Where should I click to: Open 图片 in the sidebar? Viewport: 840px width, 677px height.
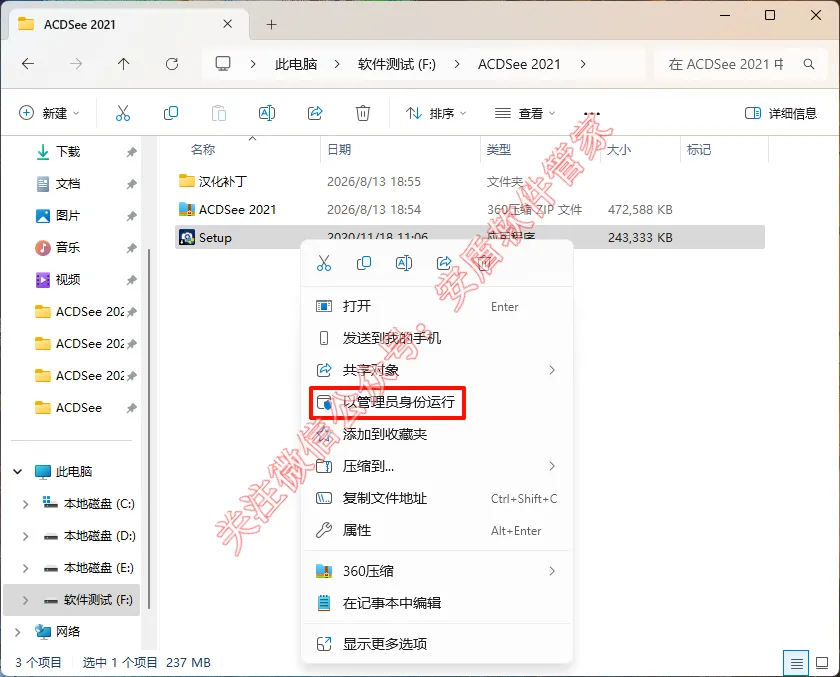pos(68,216)
